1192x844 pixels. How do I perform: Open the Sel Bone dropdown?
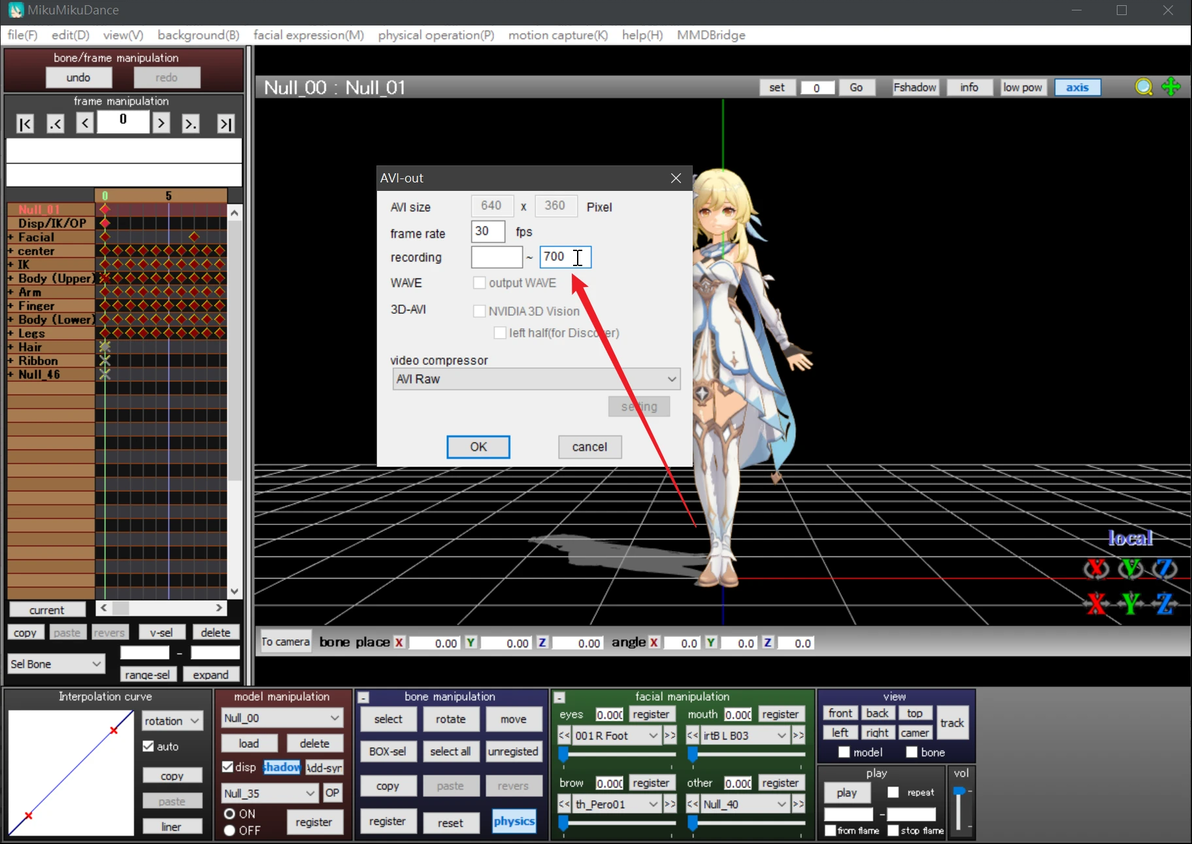[x=55, y=664]
